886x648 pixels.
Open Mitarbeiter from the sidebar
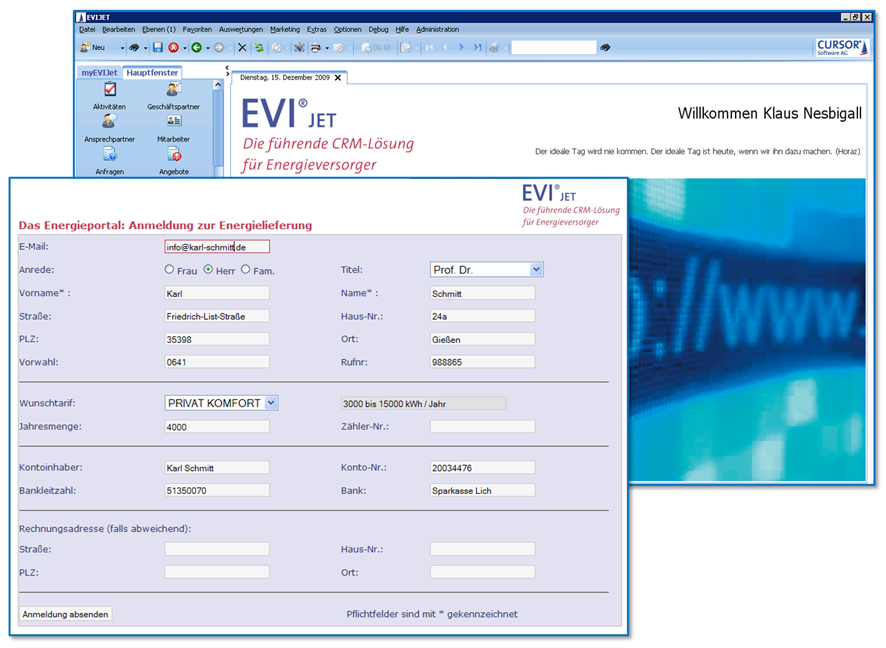point(173,128)
